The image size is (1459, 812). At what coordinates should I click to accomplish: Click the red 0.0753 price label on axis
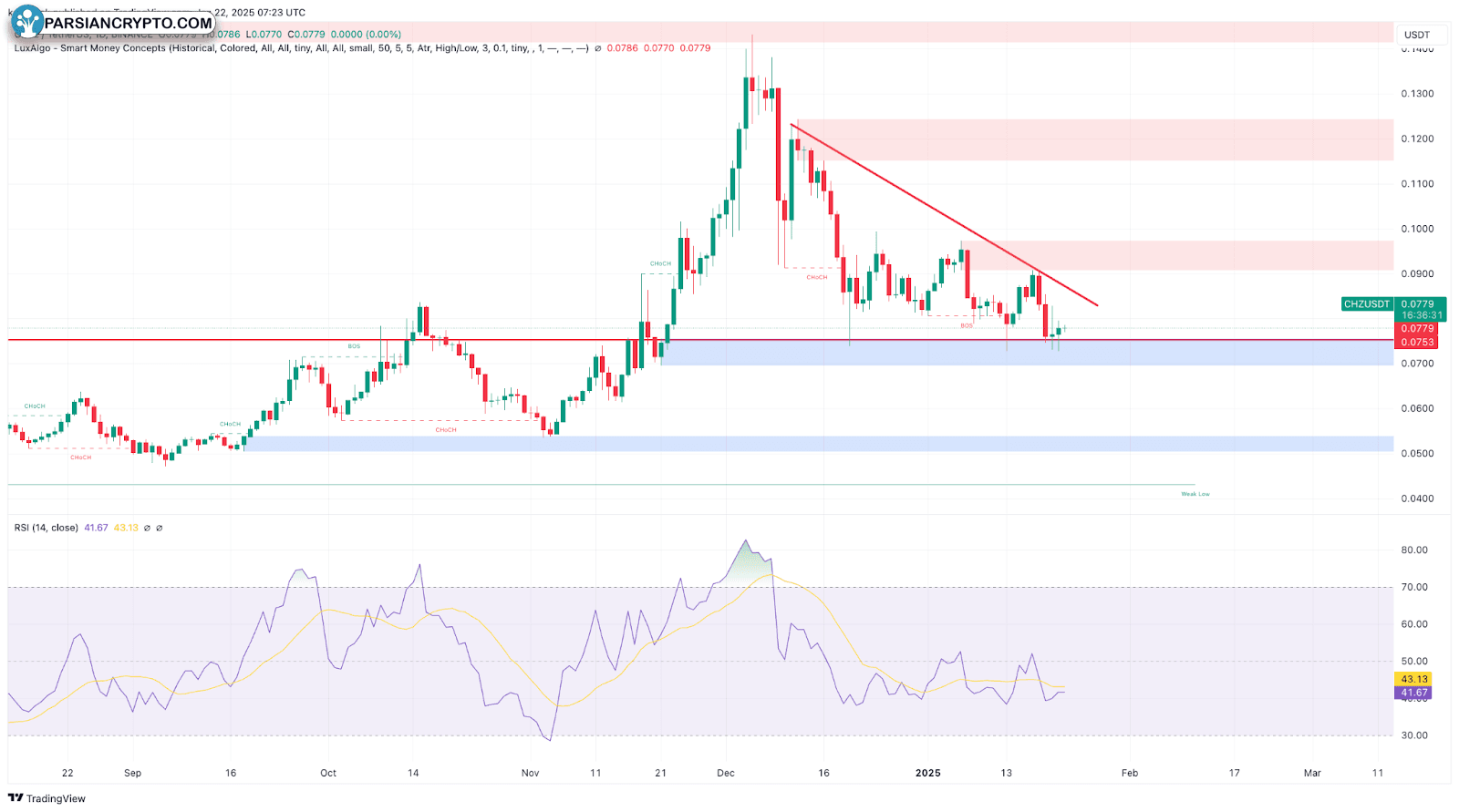coord(1417,343)
